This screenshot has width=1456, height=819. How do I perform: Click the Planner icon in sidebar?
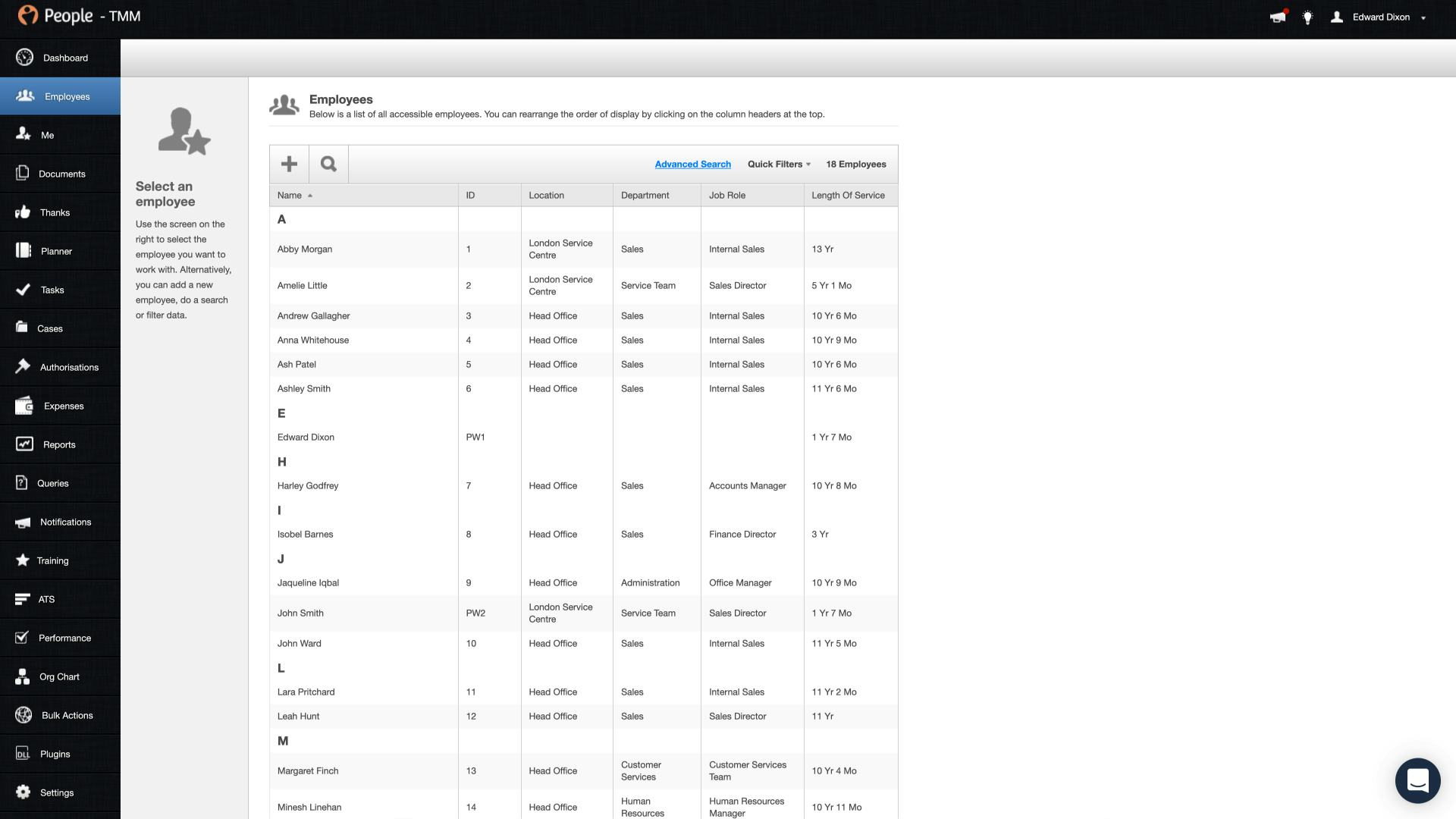coord(24,251)
